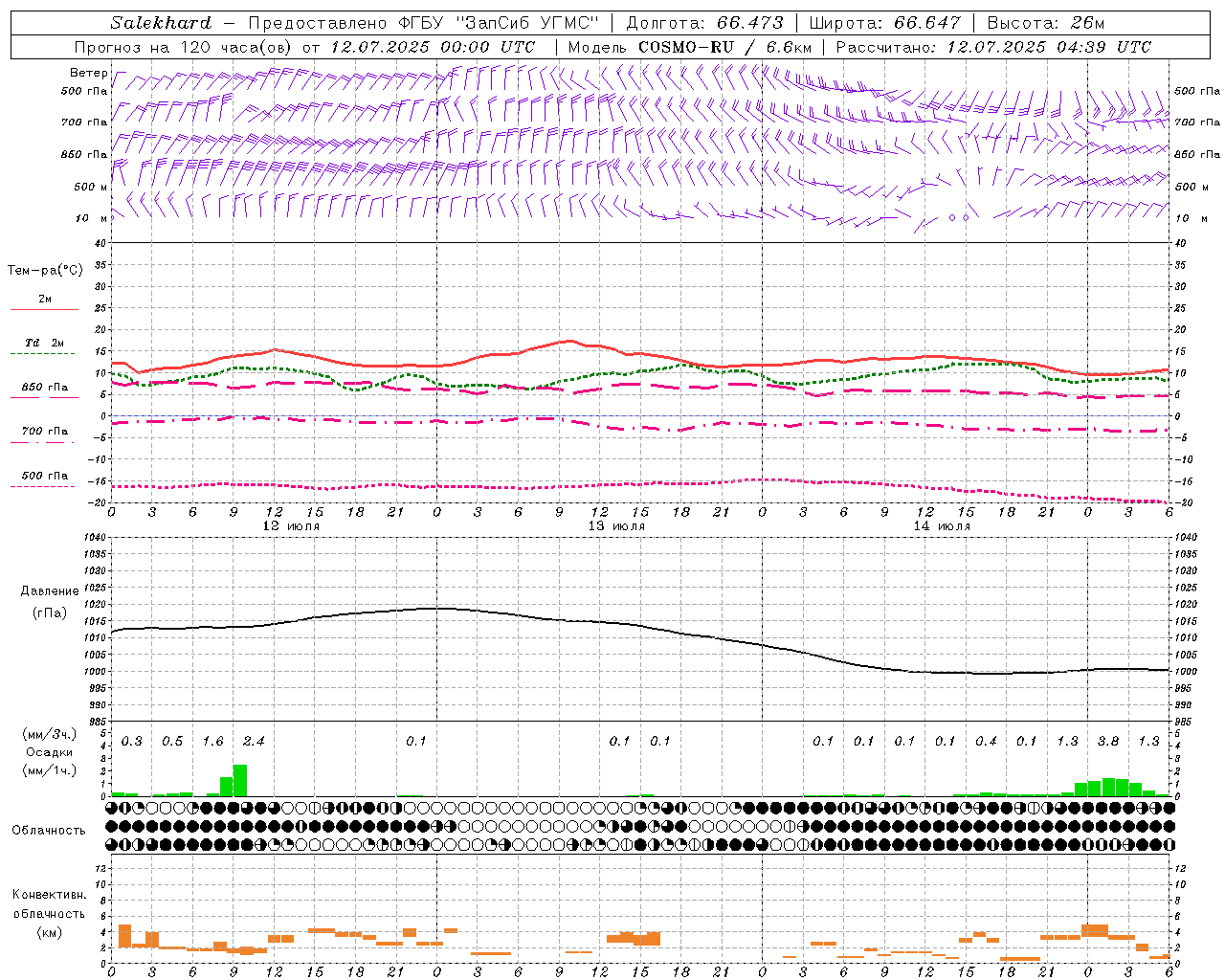Click the "0.3" precipitation total value

(131, 742)
